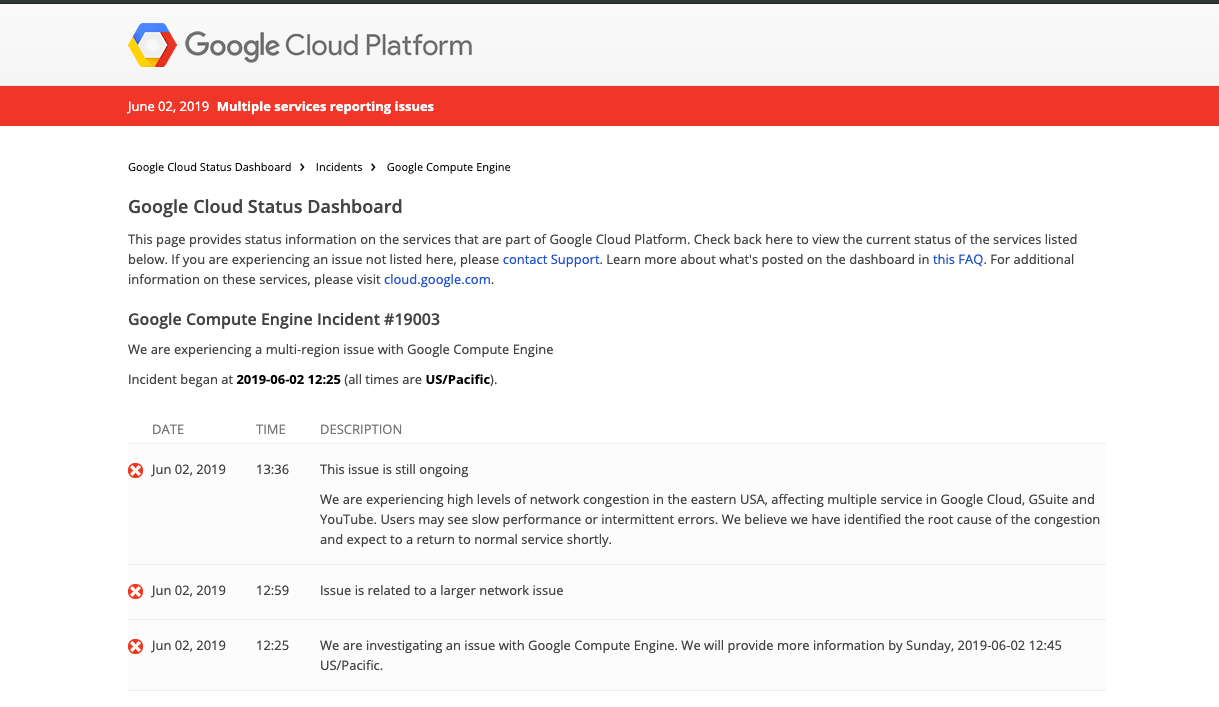The width and height of the screenshot is (1219, 707).
Task: Click the Google Cloud Platform hexagon logo
Action: click(x=153, y=45)
